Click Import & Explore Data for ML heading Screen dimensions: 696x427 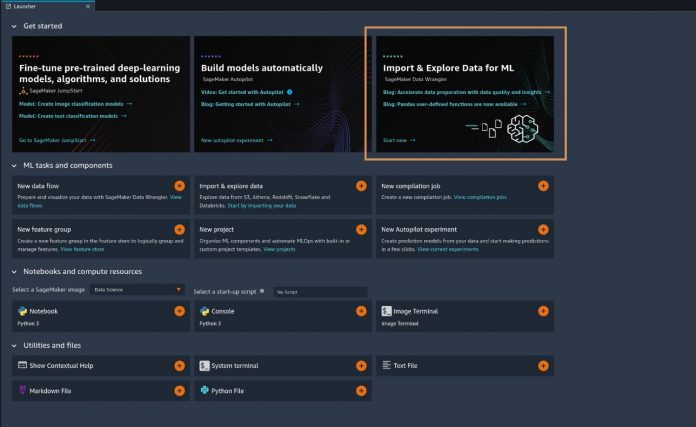coord(448,68)
